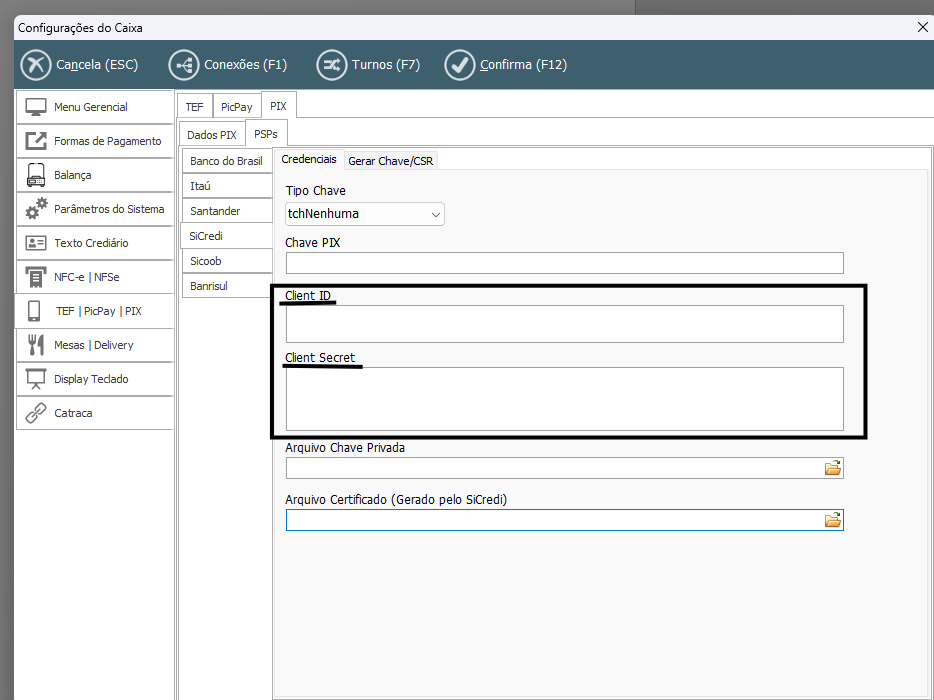This screenshot has height=700, width=934.
Task: Open Parâmetros do Sistema settings
Action: point(95,209)
